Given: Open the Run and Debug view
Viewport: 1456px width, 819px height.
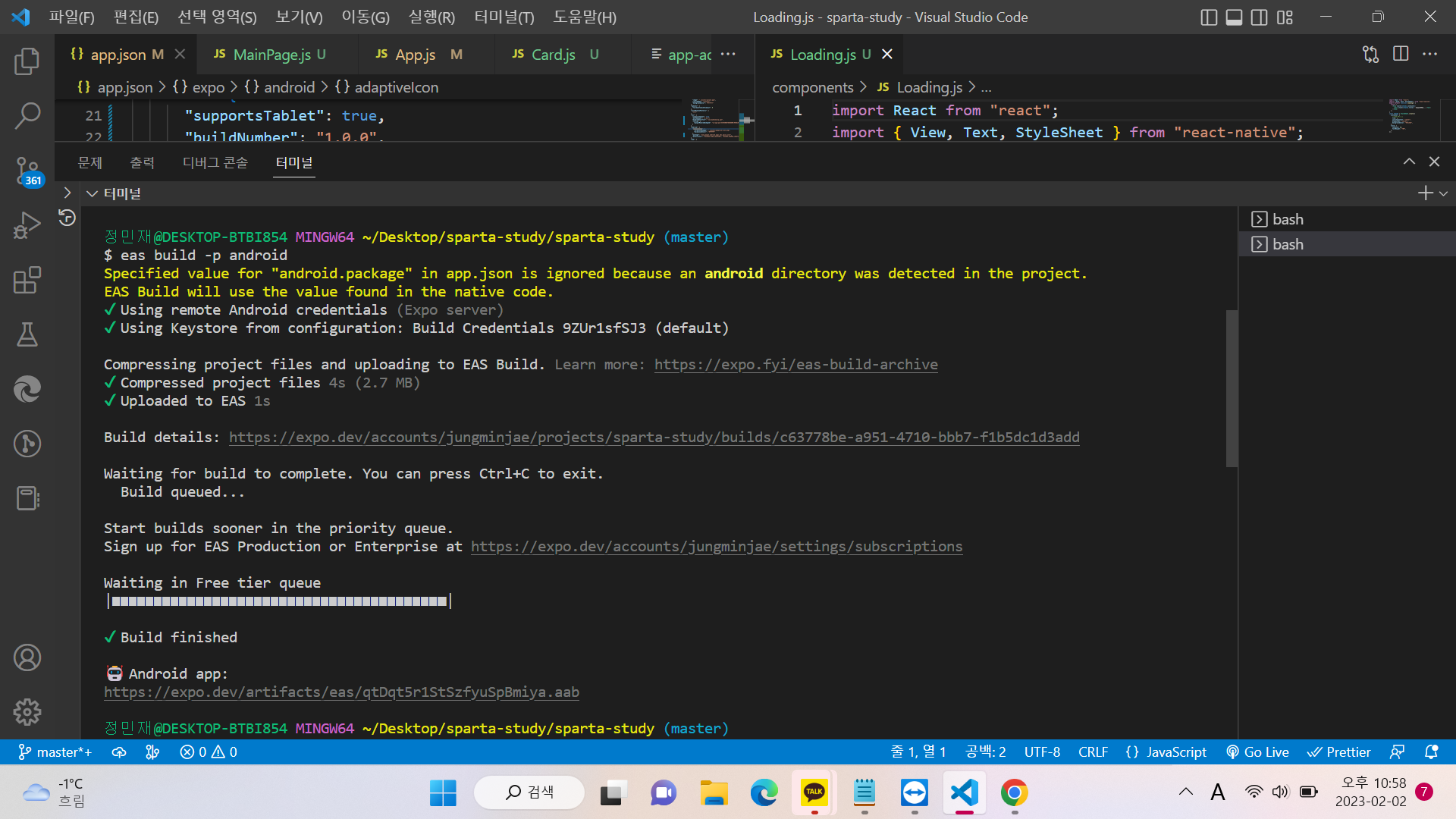Looking at the screenshot, I should coord(27,225).
